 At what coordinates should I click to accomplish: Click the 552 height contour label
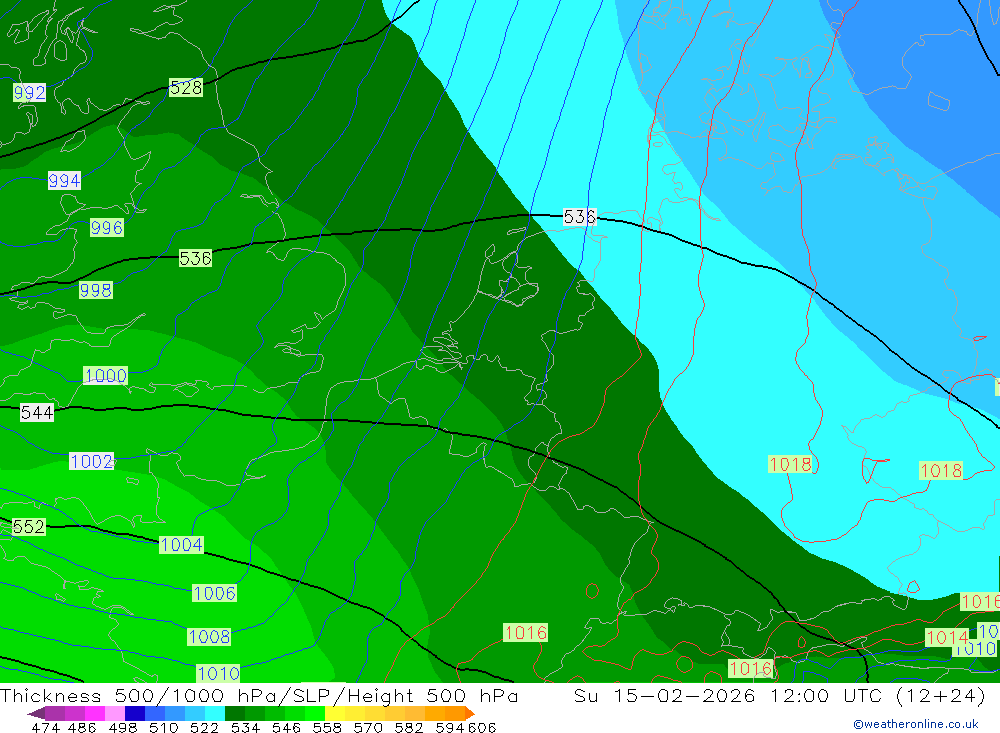29,526
